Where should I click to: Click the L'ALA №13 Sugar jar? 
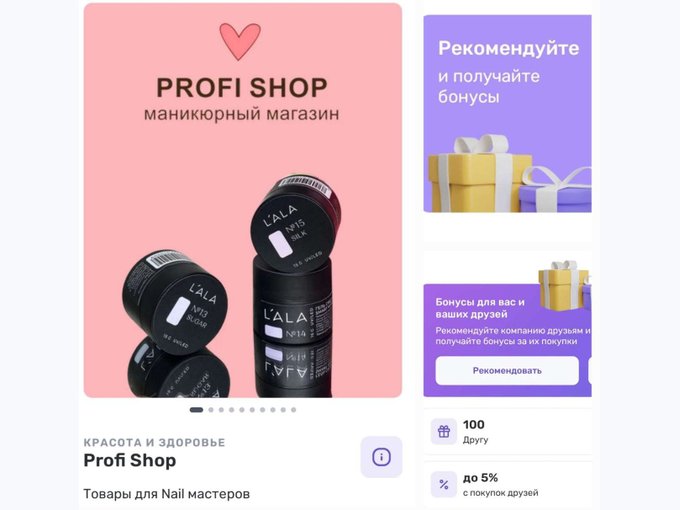click(175, 302)
